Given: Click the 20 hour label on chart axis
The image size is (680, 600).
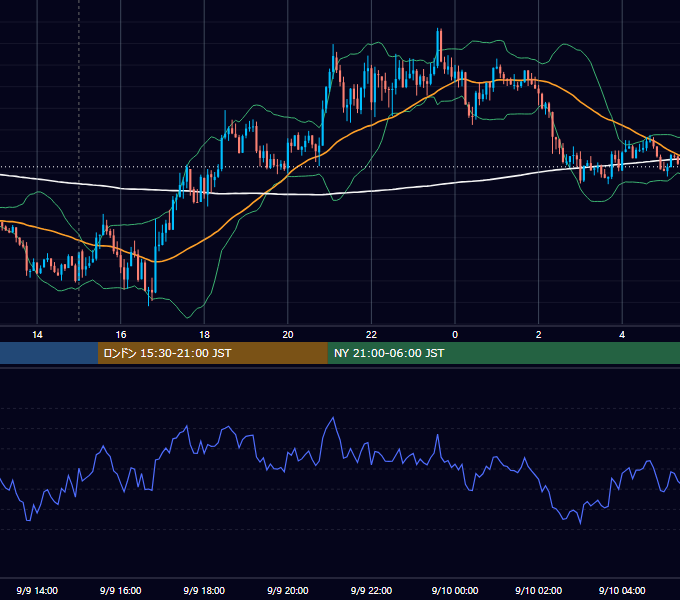Looking at the screenshot, I should [288, 335].
